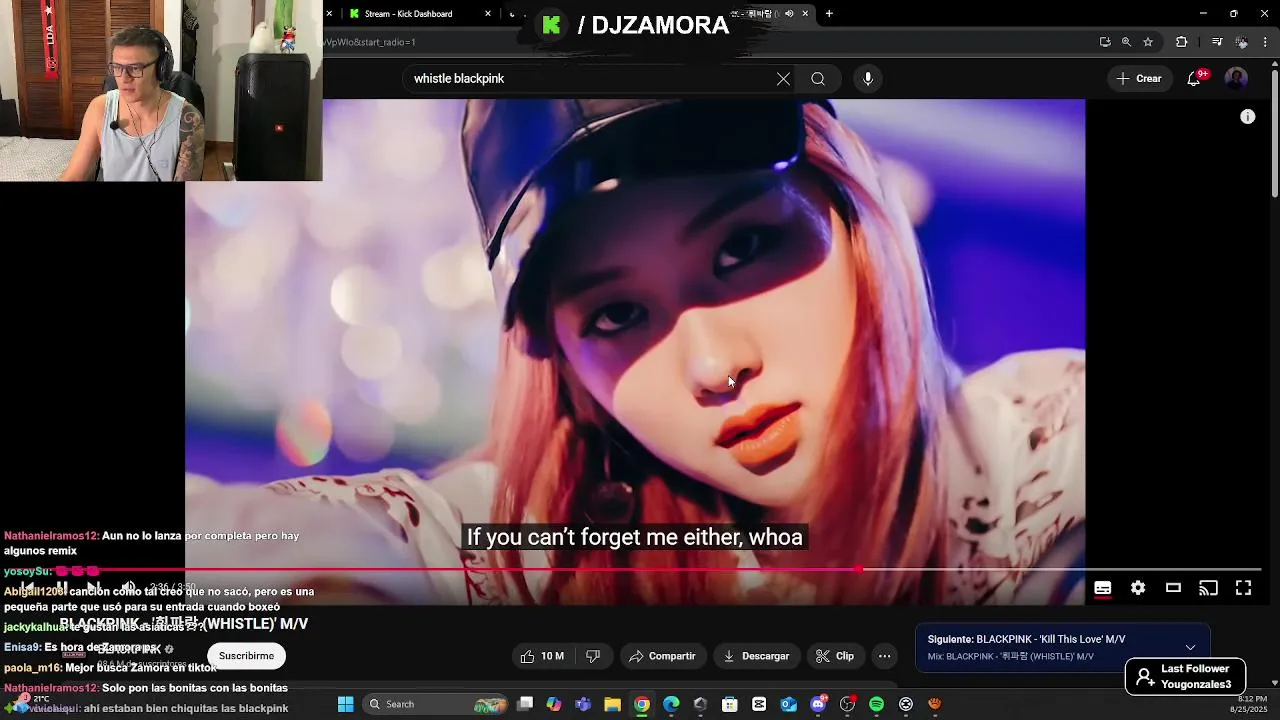Clear the YouTube search box with the X
1280x720 pixels.
[x=783, y=79]
